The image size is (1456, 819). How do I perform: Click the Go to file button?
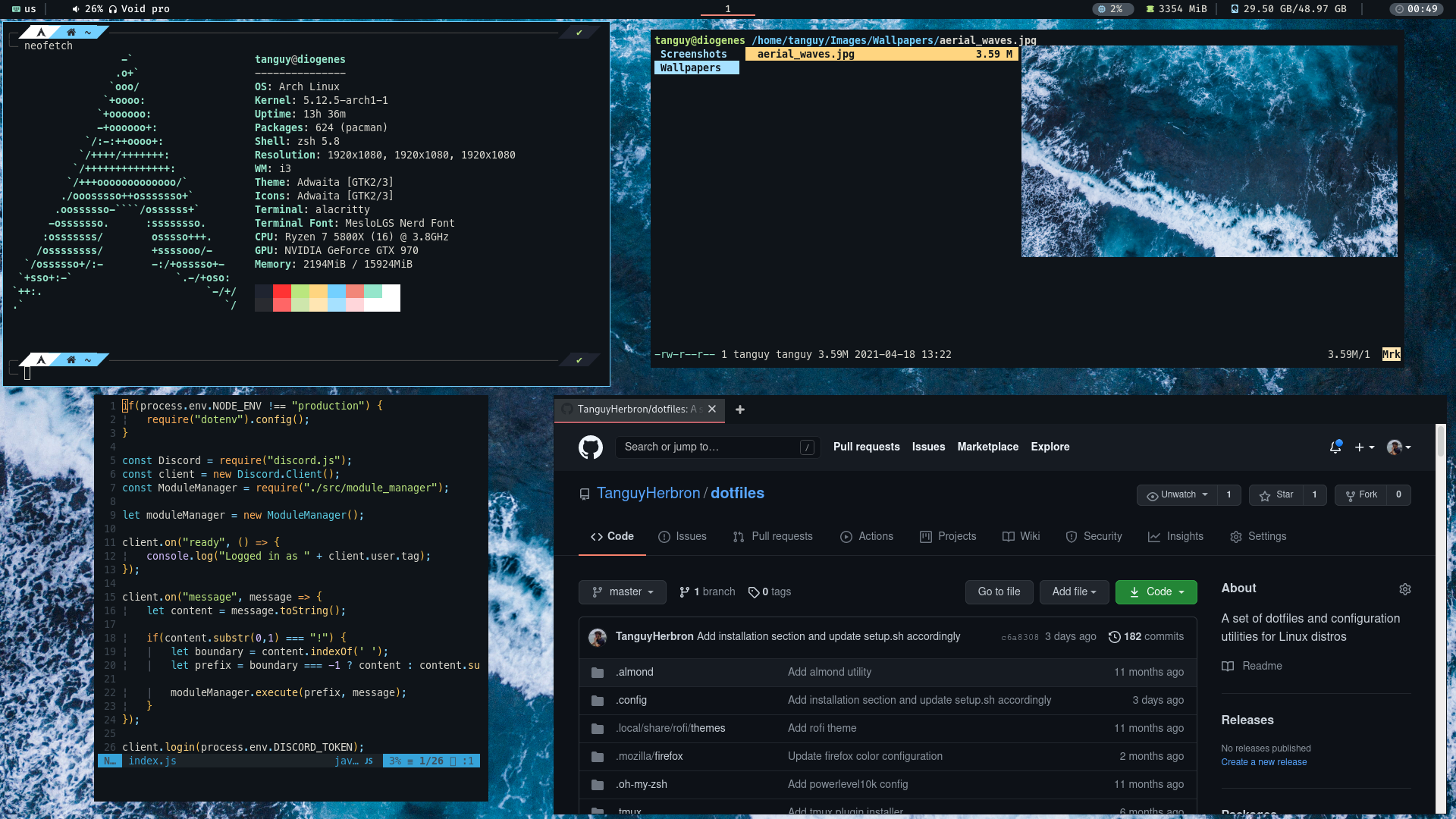[x=999, y=592]
